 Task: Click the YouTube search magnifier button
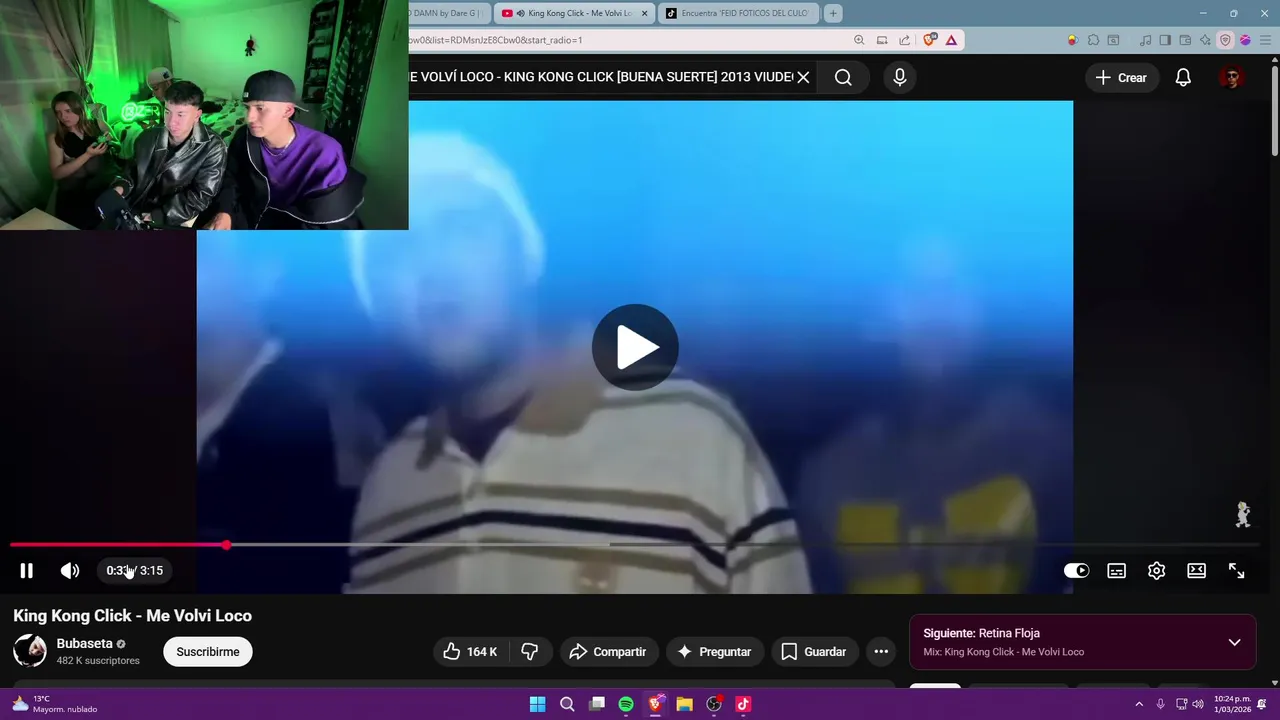coord(843,77)
